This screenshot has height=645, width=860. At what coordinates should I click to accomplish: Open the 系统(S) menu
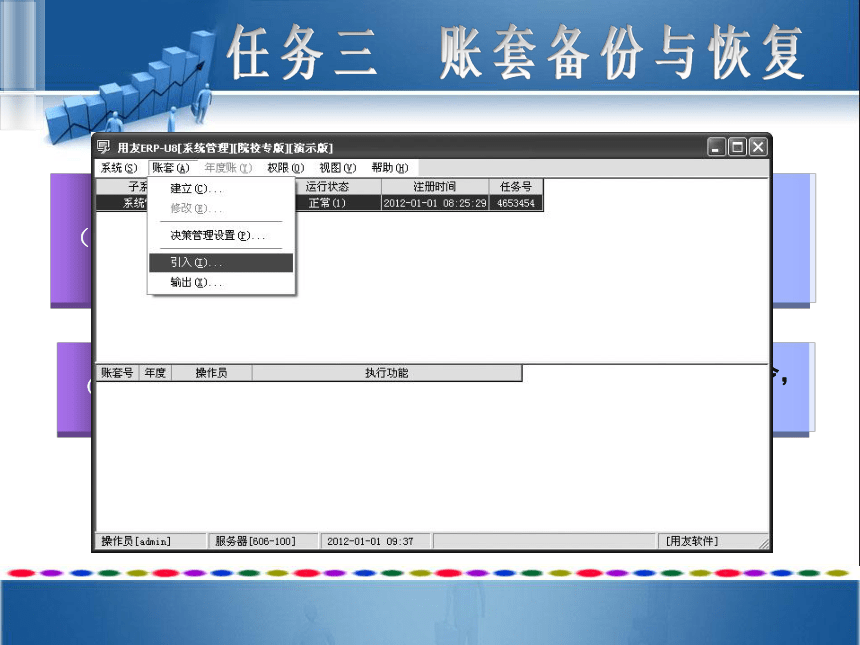(x=119, y=168)
